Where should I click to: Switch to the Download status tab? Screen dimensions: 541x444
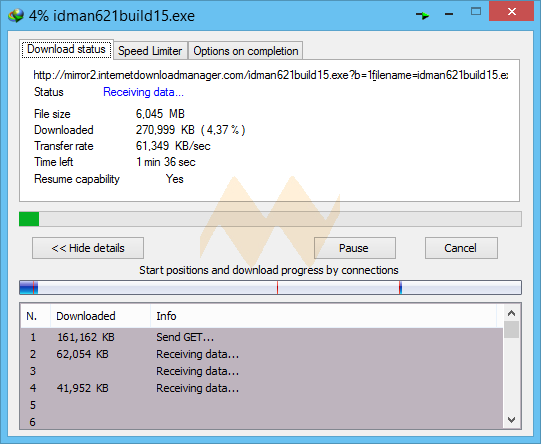(66, 49)
